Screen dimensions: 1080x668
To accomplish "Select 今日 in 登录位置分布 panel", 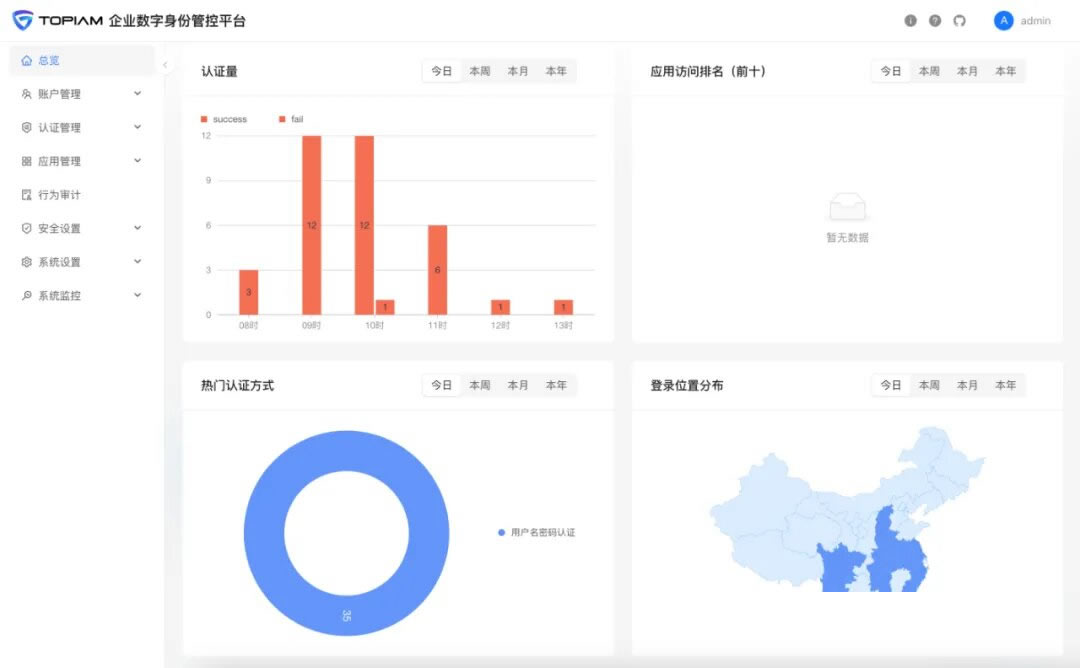I will coord(891,385).
